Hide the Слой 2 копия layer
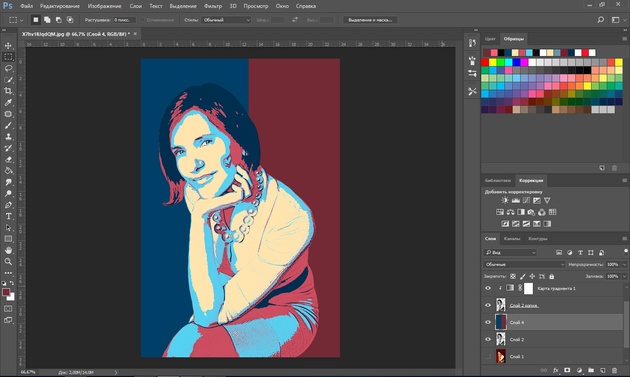630x377 pixels. [488, 305]
